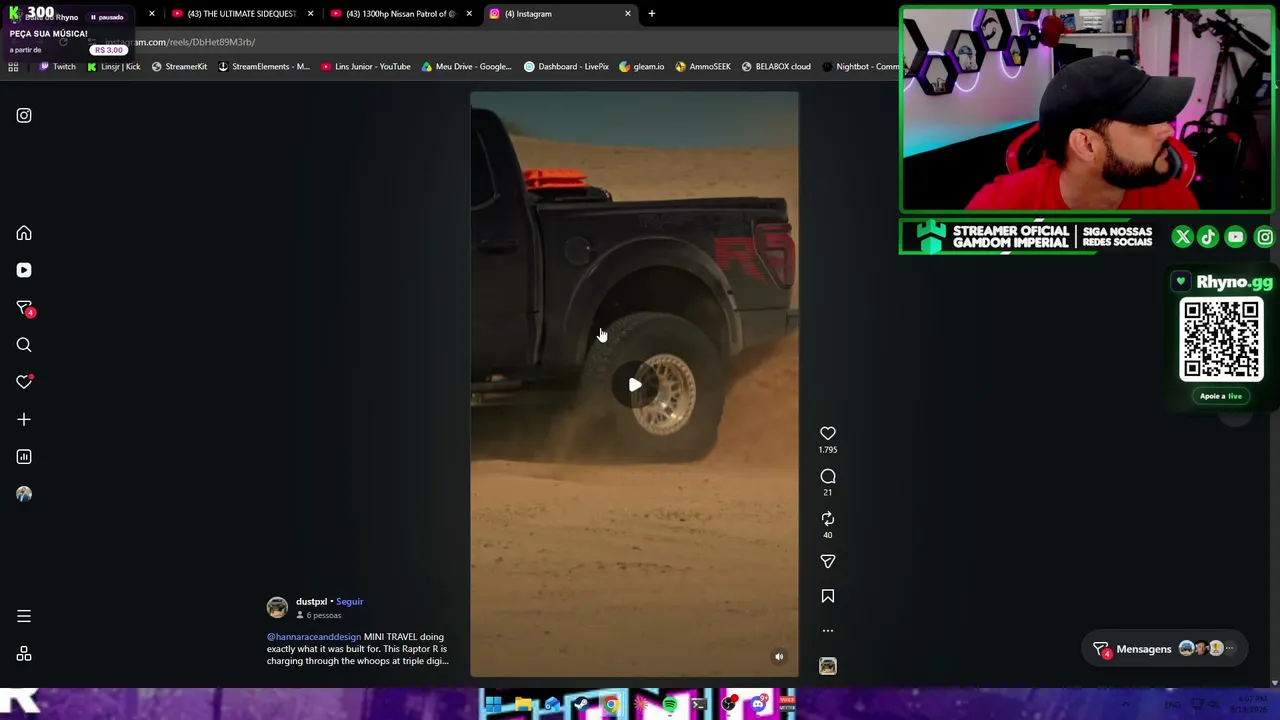Show the 6 pessoas tagged list
Screen dimensions: 1280x720
point(319,615)
